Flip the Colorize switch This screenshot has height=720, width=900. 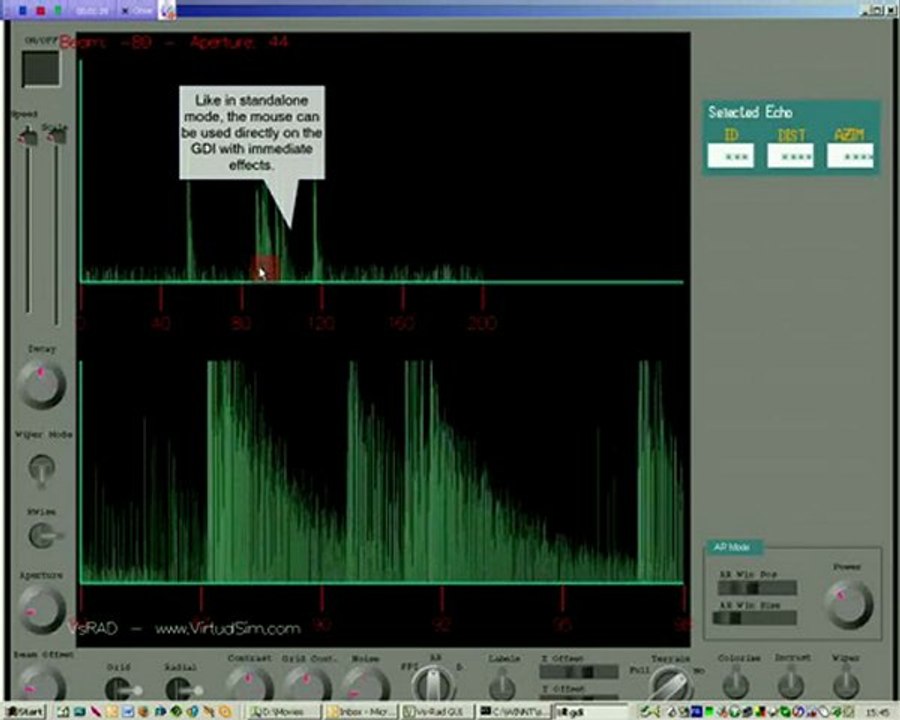(735, 684)
